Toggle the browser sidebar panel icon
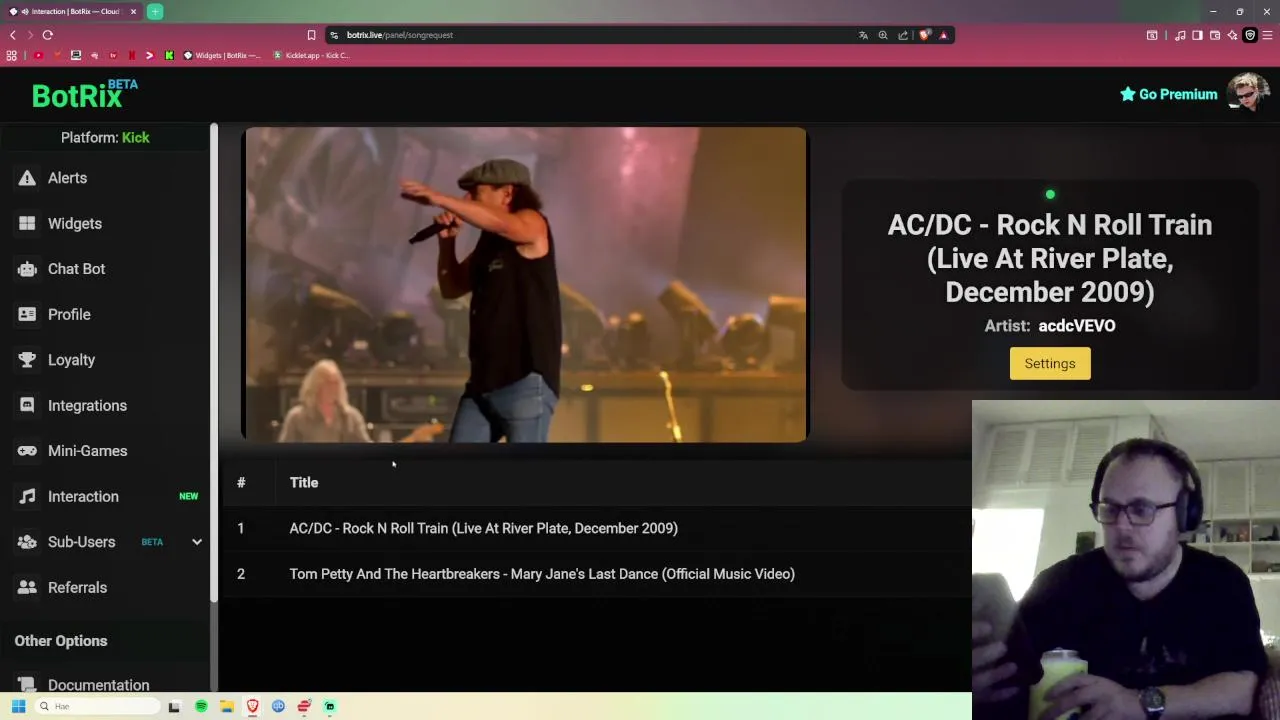The height and width of the screenshot is (720, 1280). pos(1198,35)
